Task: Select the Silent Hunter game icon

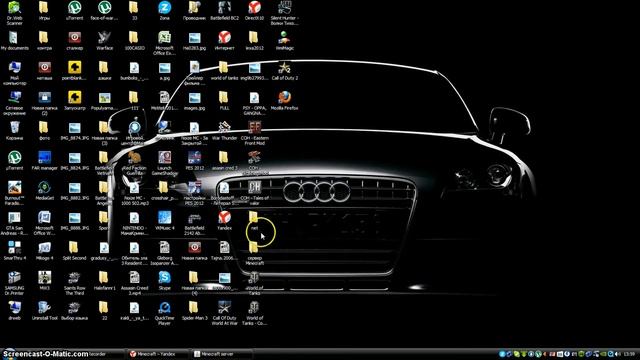Action: (284, 13)
